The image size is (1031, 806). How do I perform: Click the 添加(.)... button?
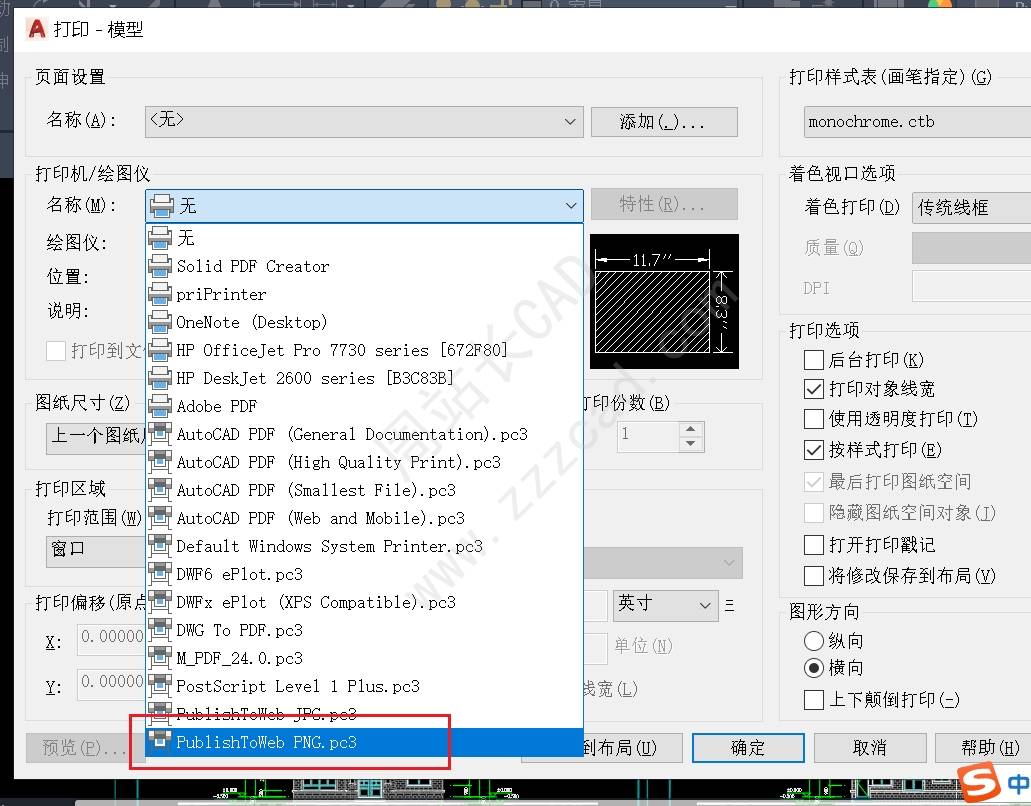pos(664,122)
